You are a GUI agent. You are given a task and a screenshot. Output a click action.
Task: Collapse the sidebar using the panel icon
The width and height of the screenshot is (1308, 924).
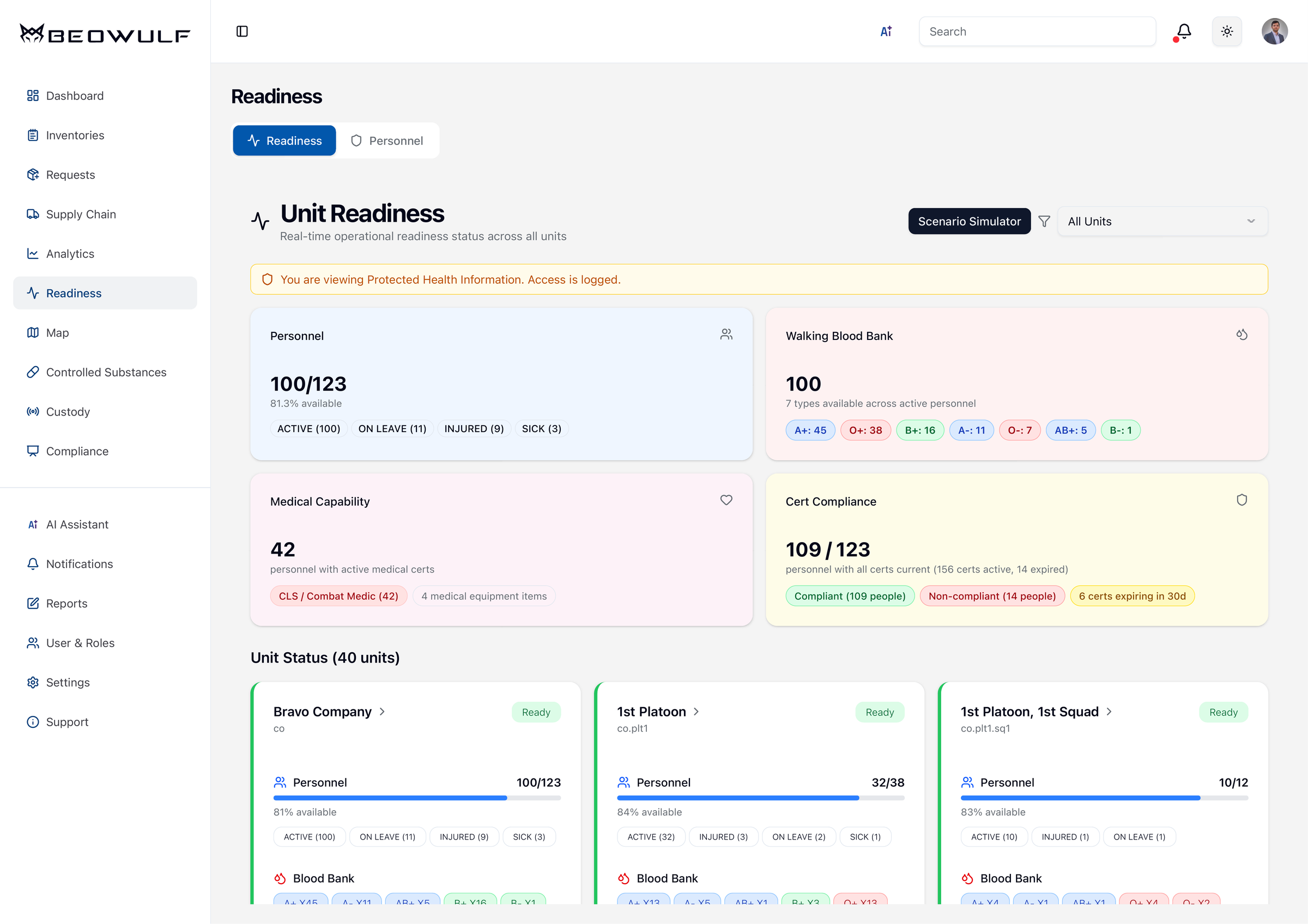point(241,31)
